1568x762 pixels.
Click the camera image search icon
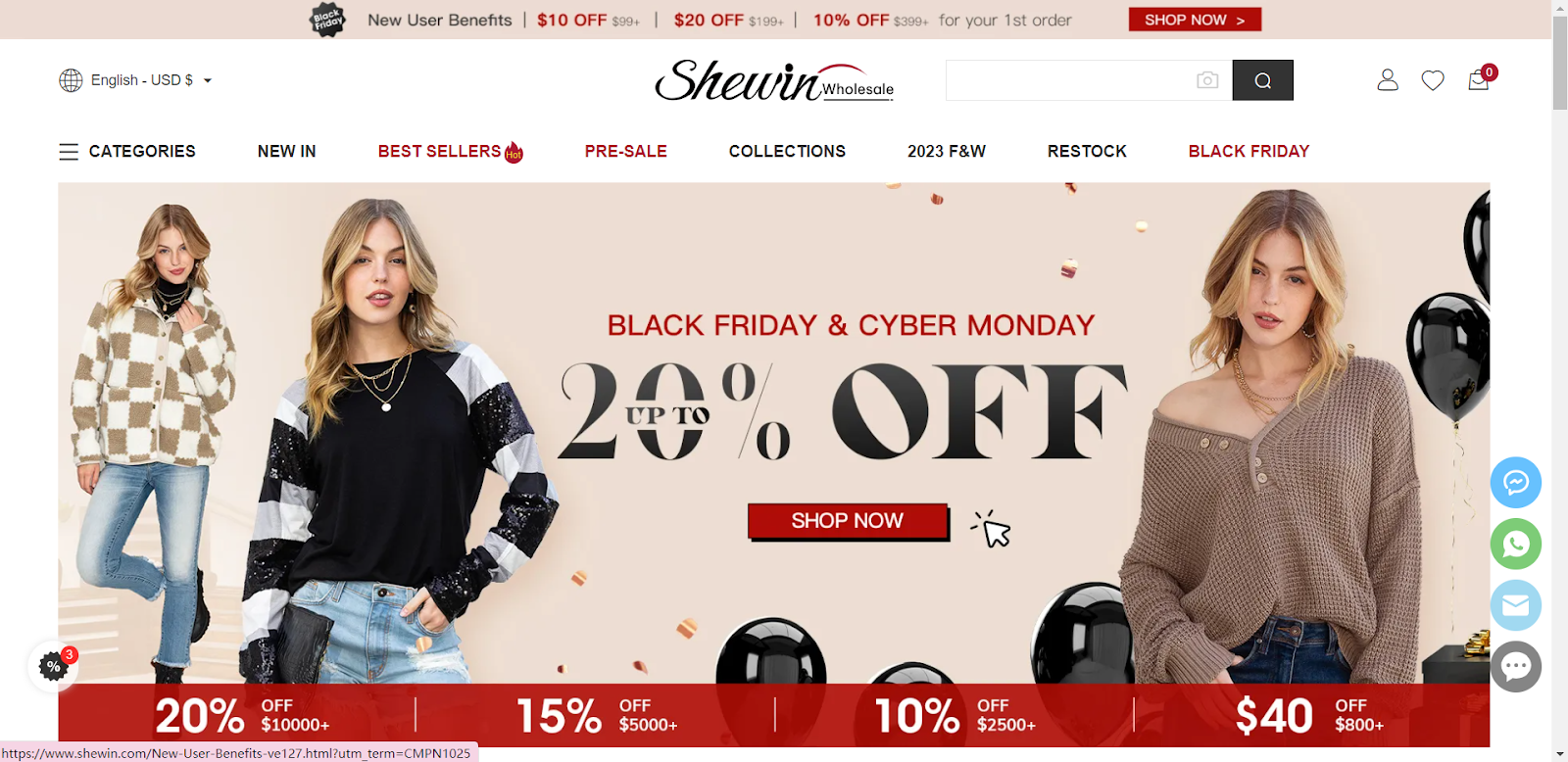pyautogui.click(x=1207, y=80)
